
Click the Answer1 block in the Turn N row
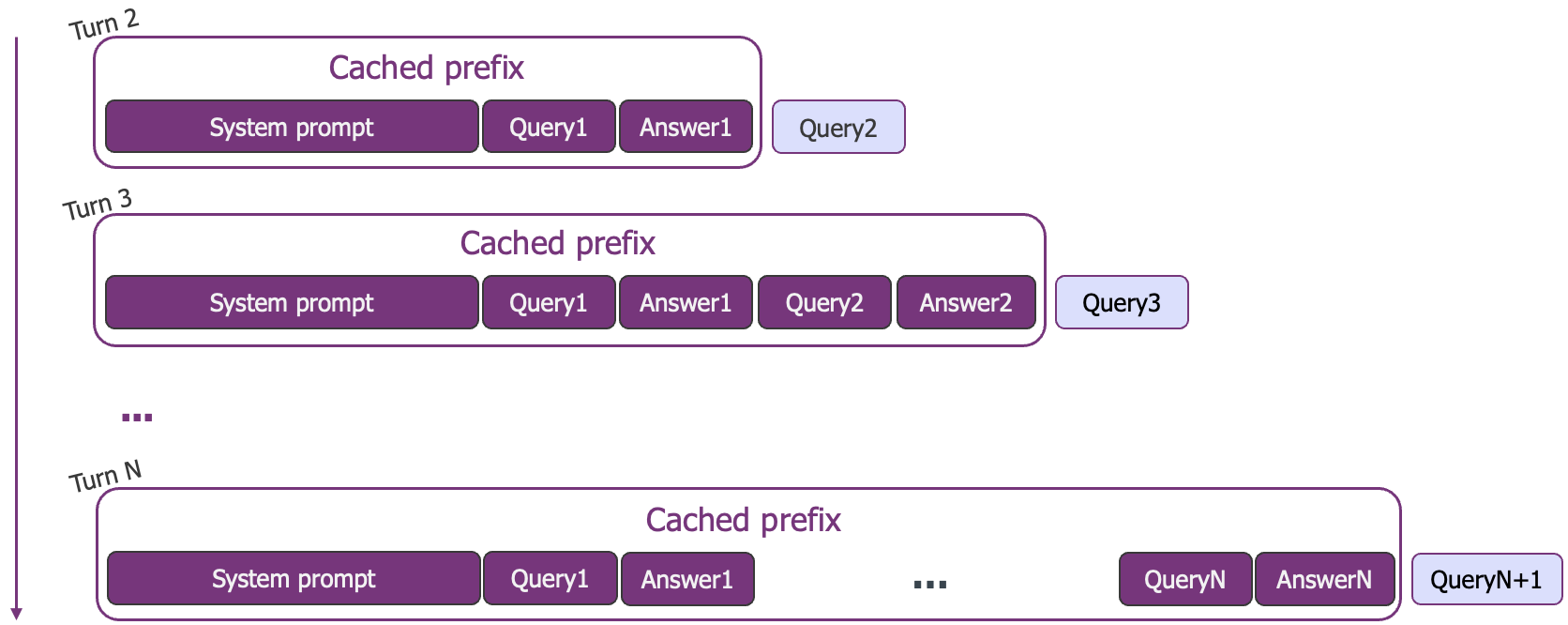(687, 579)
